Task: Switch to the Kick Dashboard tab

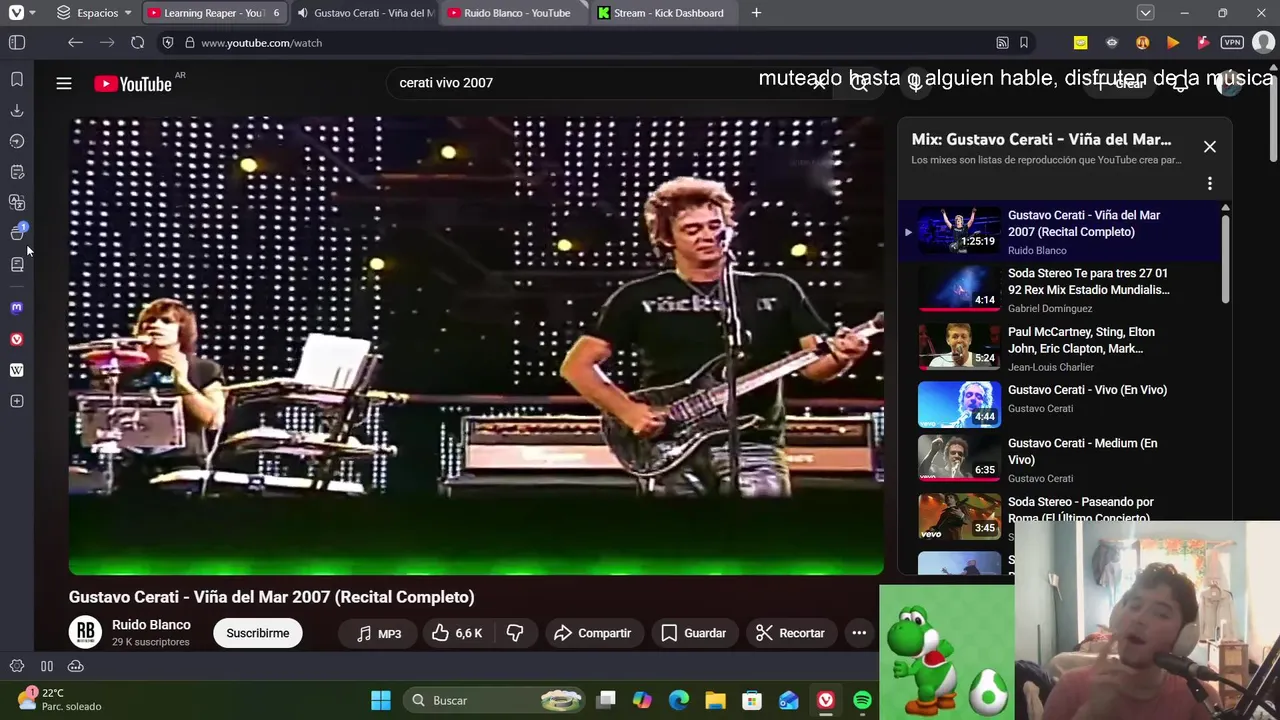Action: [666, 13]
